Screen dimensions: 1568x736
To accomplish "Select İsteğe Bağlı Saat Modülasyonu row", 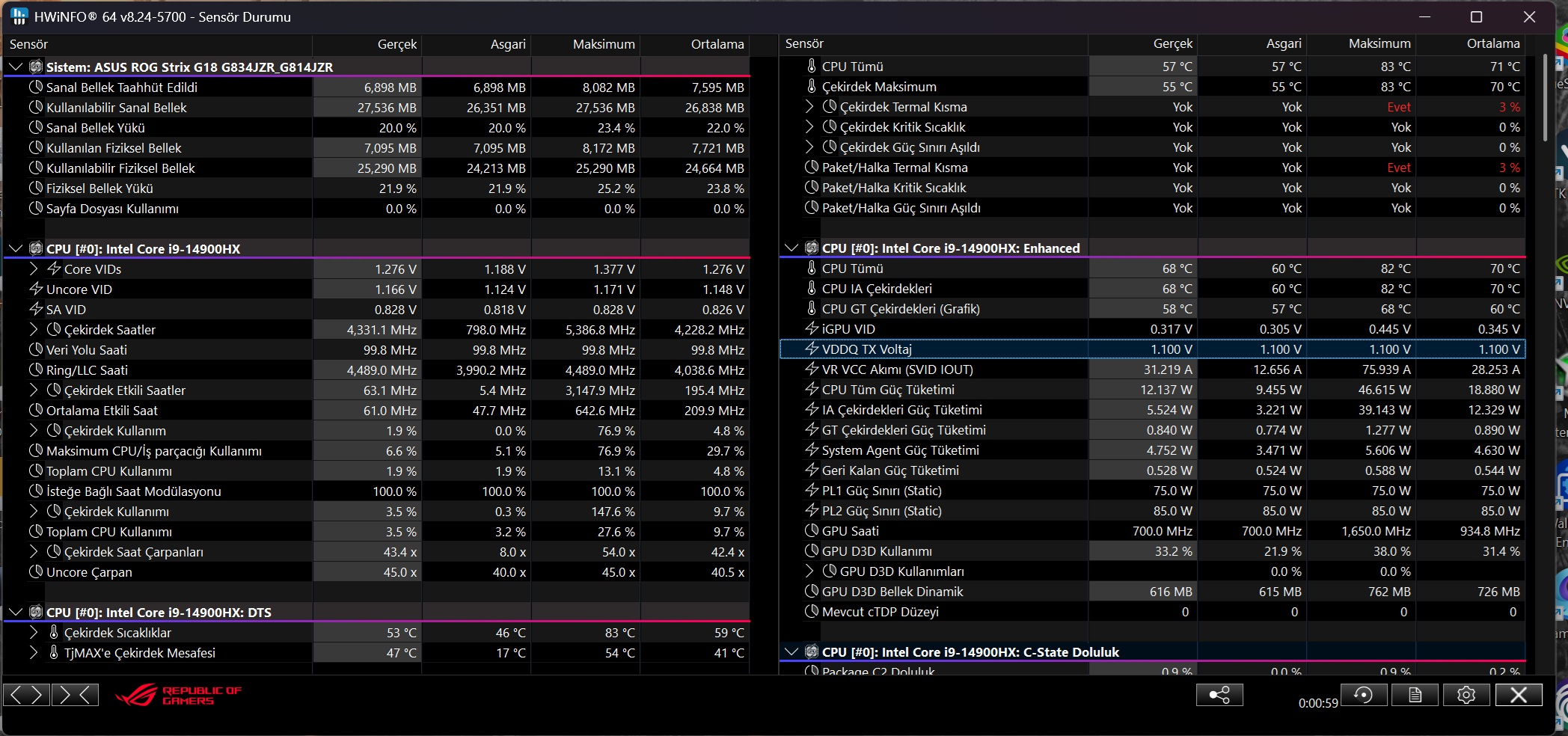I will point(376,491).
